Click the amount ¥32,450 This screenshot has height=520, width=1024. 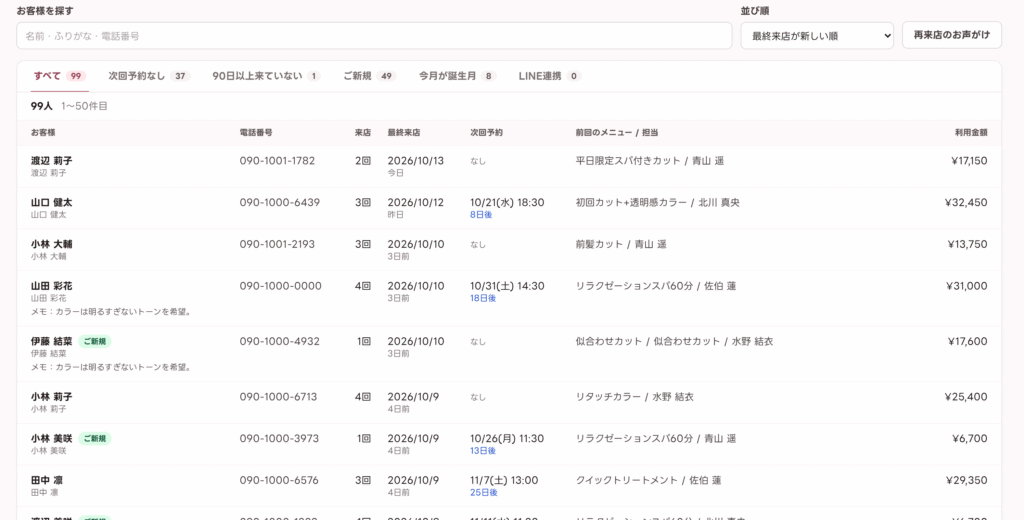[967, 203]
